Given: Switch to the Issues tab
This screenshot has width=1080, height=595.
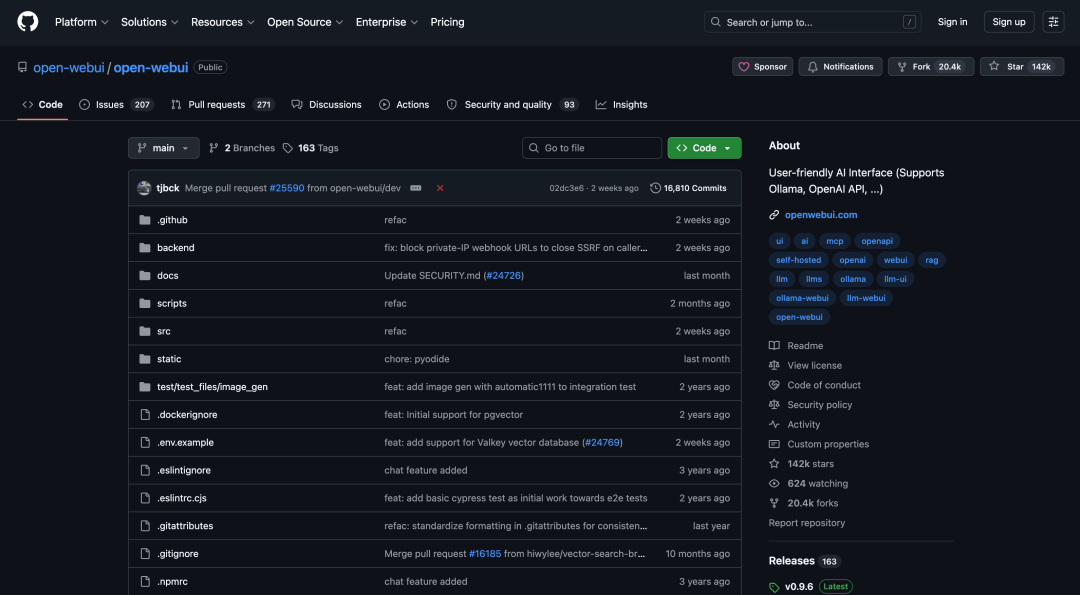Looking at the screenshot, I should click(x=116, y=105).
